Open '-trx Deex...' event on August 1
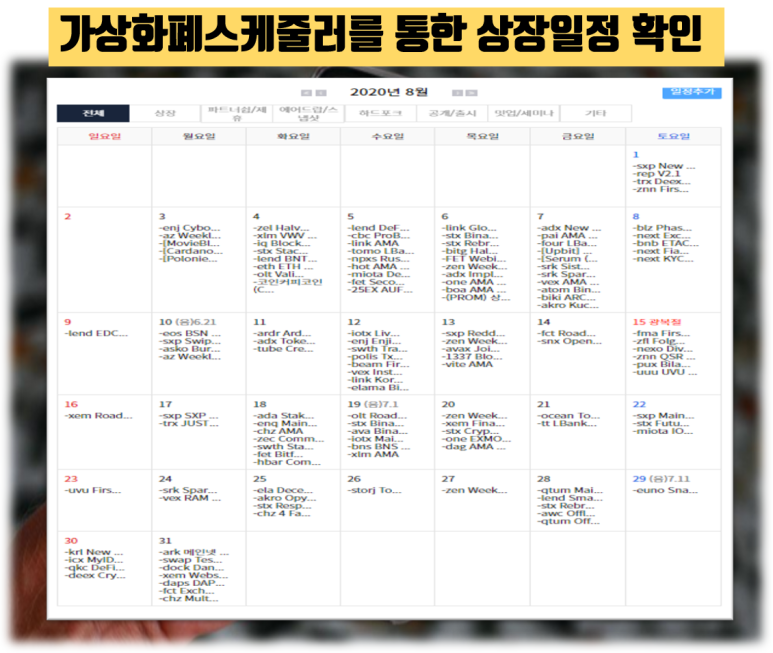 click(x=661, y=181)
